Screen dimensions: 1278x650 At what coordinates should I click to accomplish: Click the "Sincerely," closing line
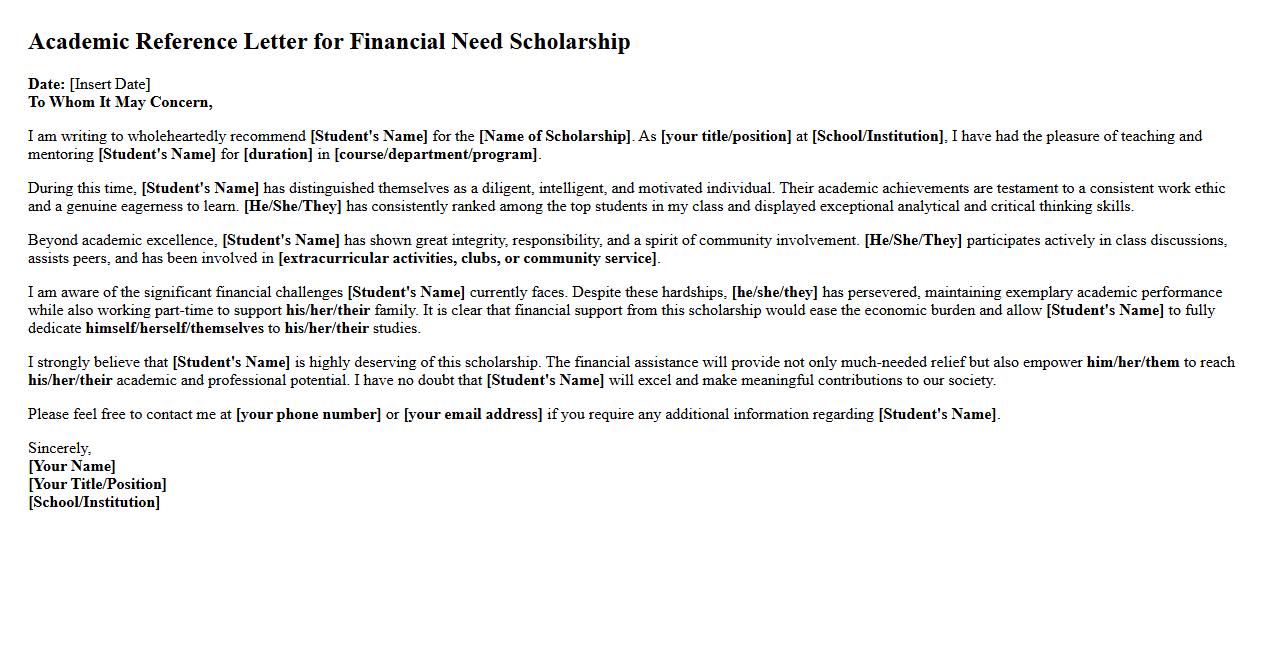point(59,448)
